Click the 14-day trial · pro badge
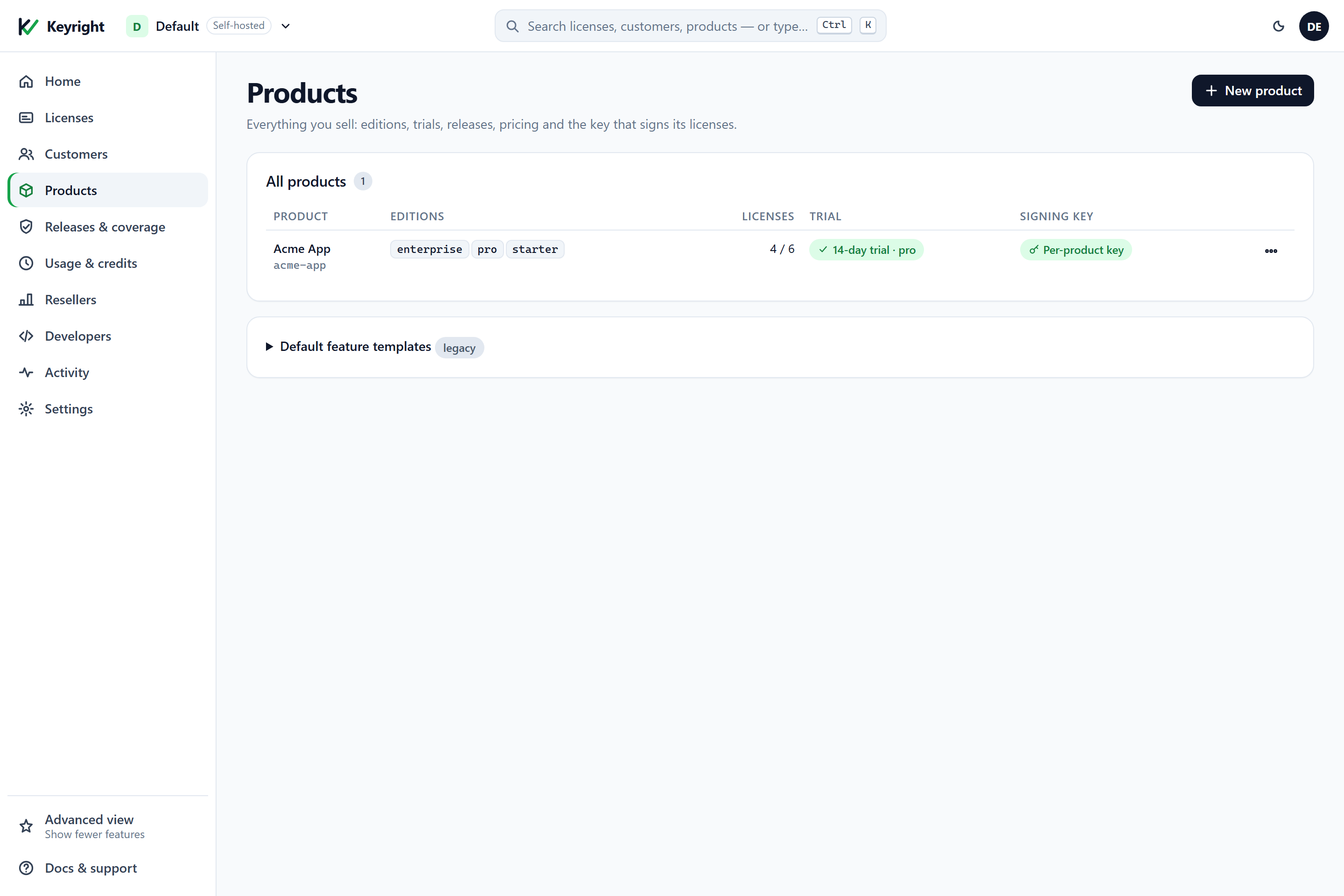Image resolution: width=1344 pixels, height=896 pixels. 866,250
